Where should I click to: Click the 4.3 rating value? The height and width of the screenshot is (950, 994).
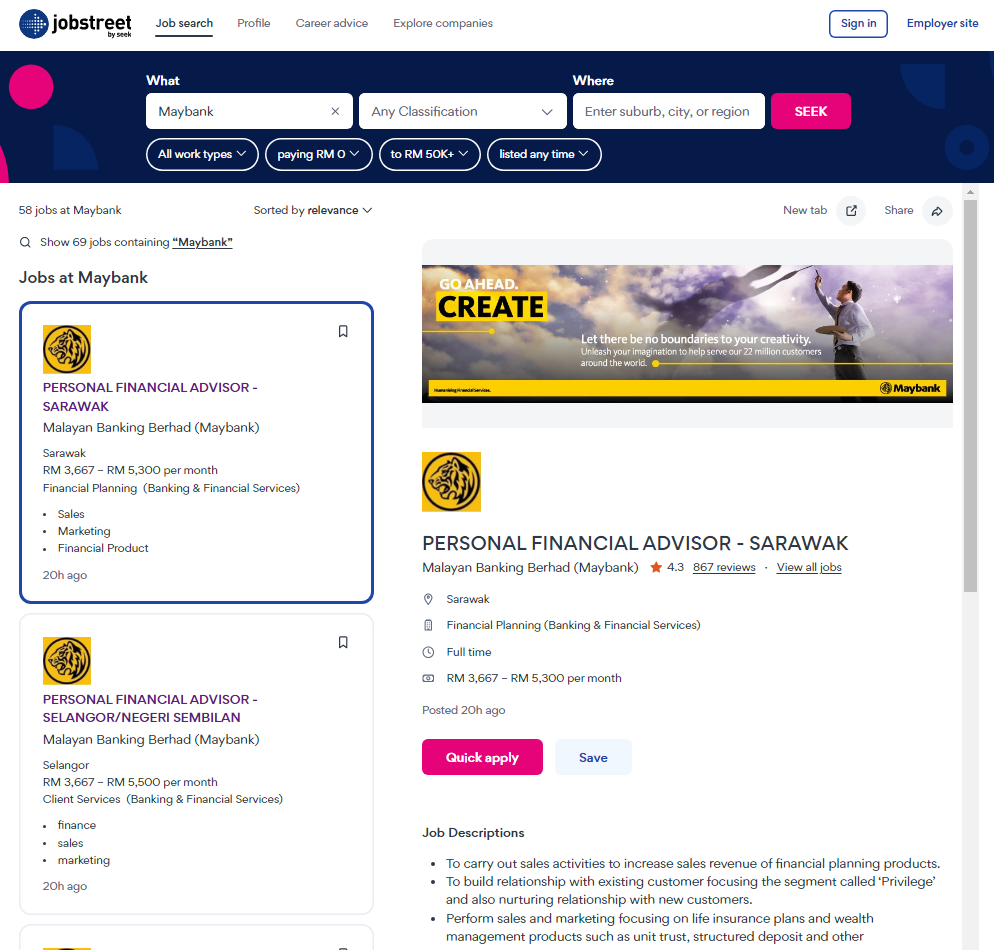tap(675, 567)
